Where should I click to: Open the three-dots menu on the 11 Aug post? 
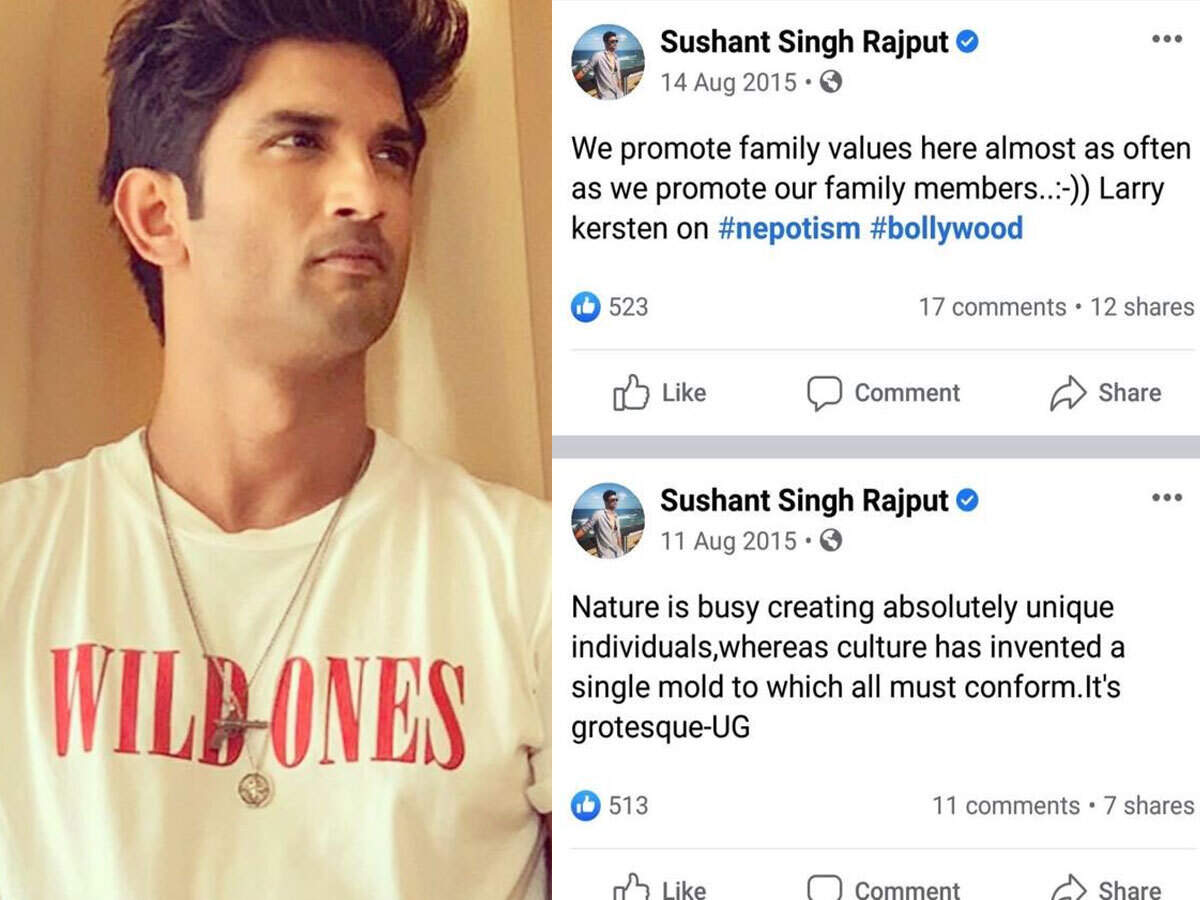[1167, 498]
